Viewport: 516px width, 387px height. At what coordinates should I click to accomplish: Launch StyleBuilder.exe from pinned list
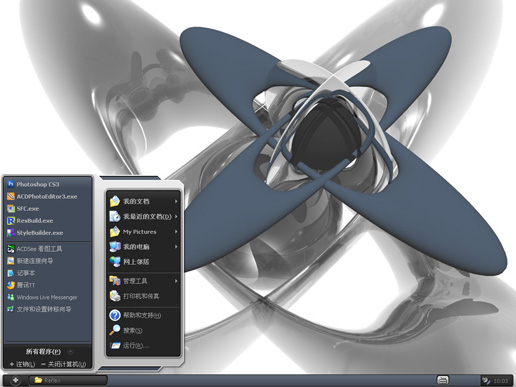click(x=40, y=233)
